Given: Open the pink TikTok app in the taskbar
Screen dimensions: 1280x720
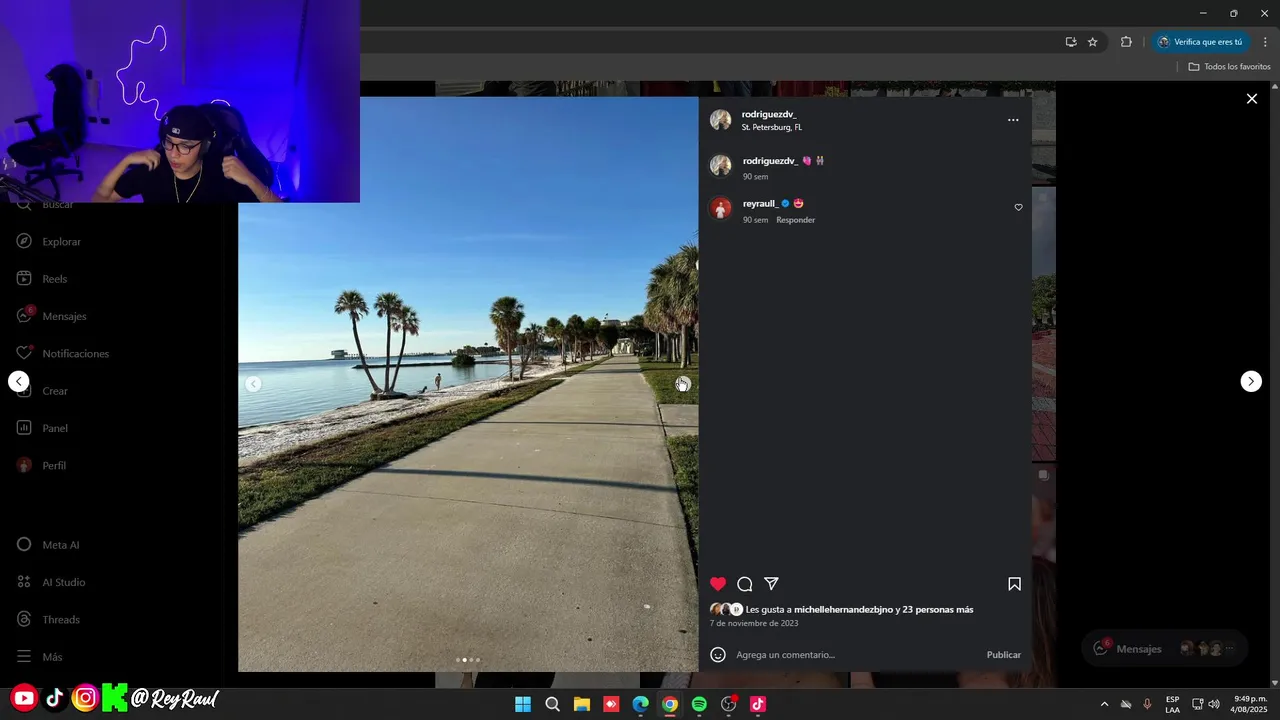Looking at the screenshot, I should [758, 704].
